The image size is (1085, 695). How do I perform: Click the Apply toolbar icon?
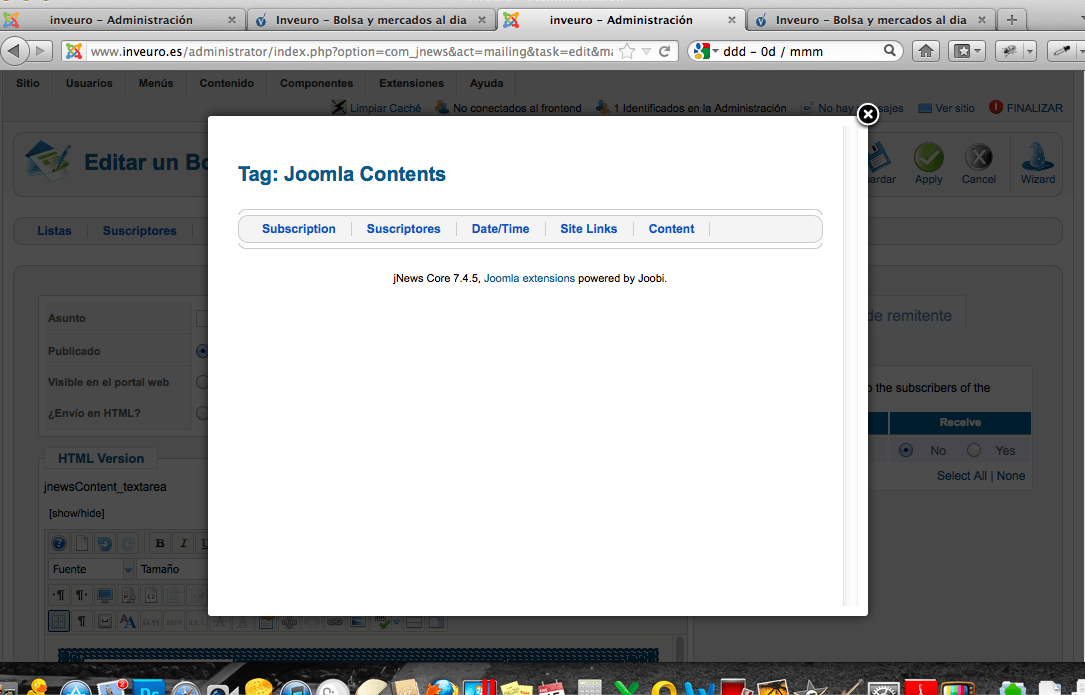[x=929, y=164]
